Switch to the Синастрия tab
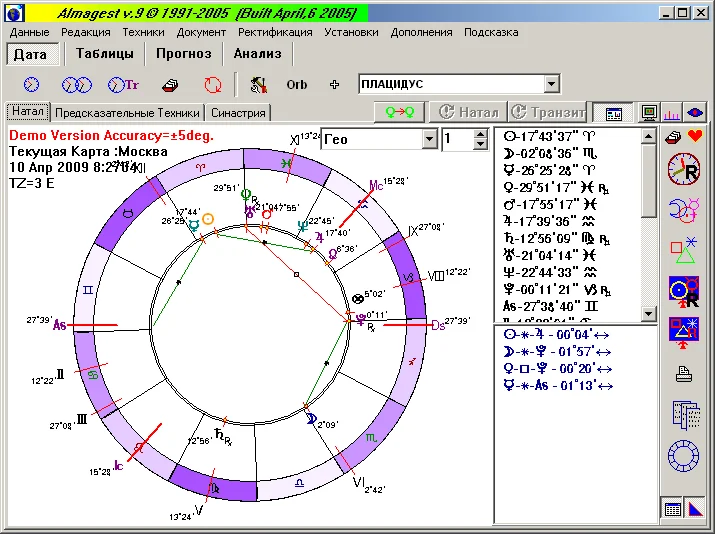 tap(239, 113)
